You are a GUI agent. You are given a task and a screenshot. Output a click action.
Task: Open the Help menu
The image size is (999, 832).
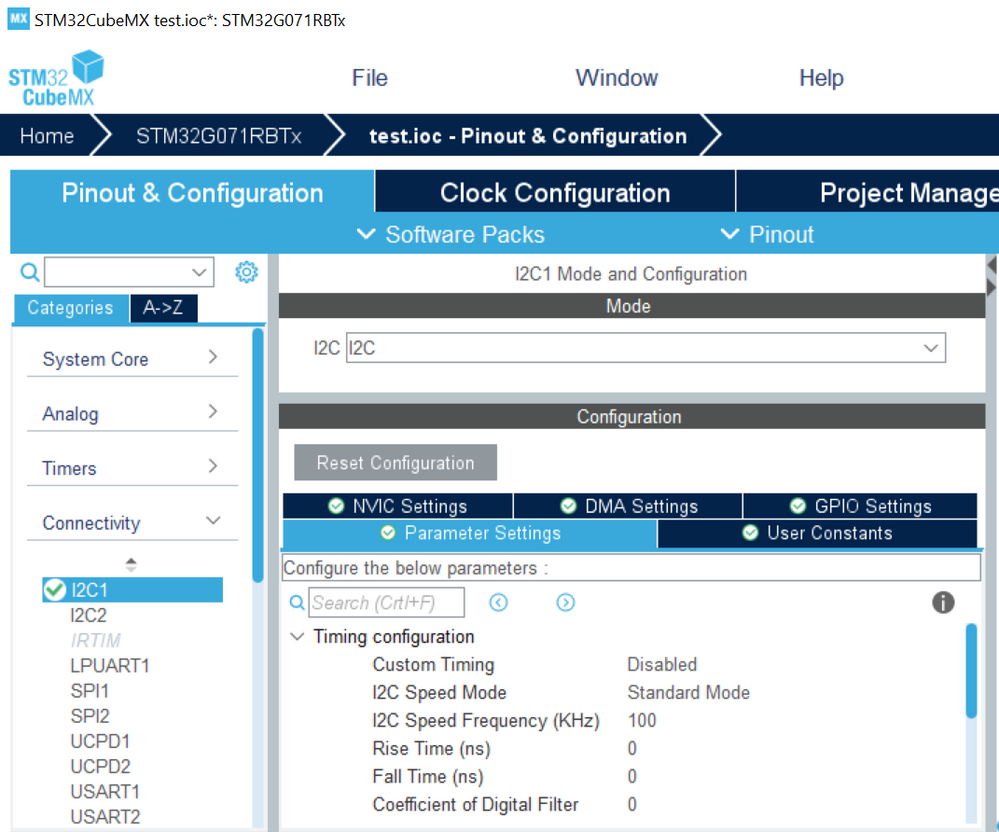821,78
